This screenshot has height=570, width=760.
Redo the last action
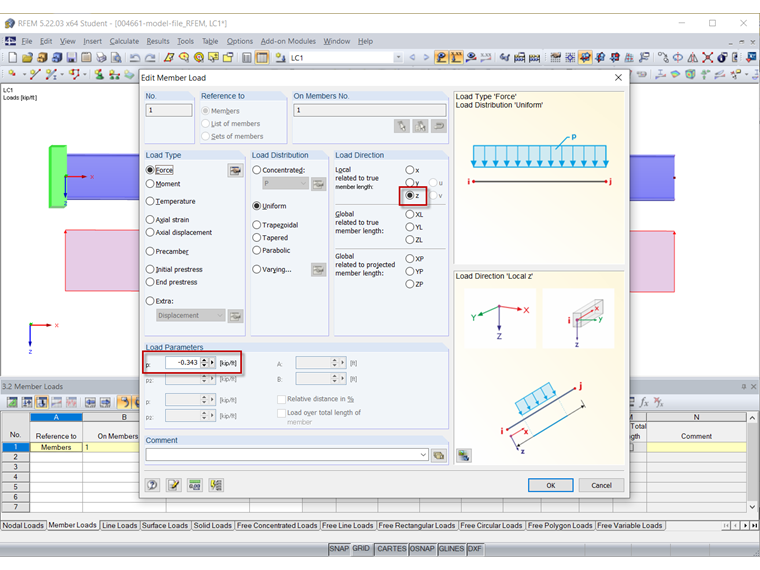tap(150, 58)
